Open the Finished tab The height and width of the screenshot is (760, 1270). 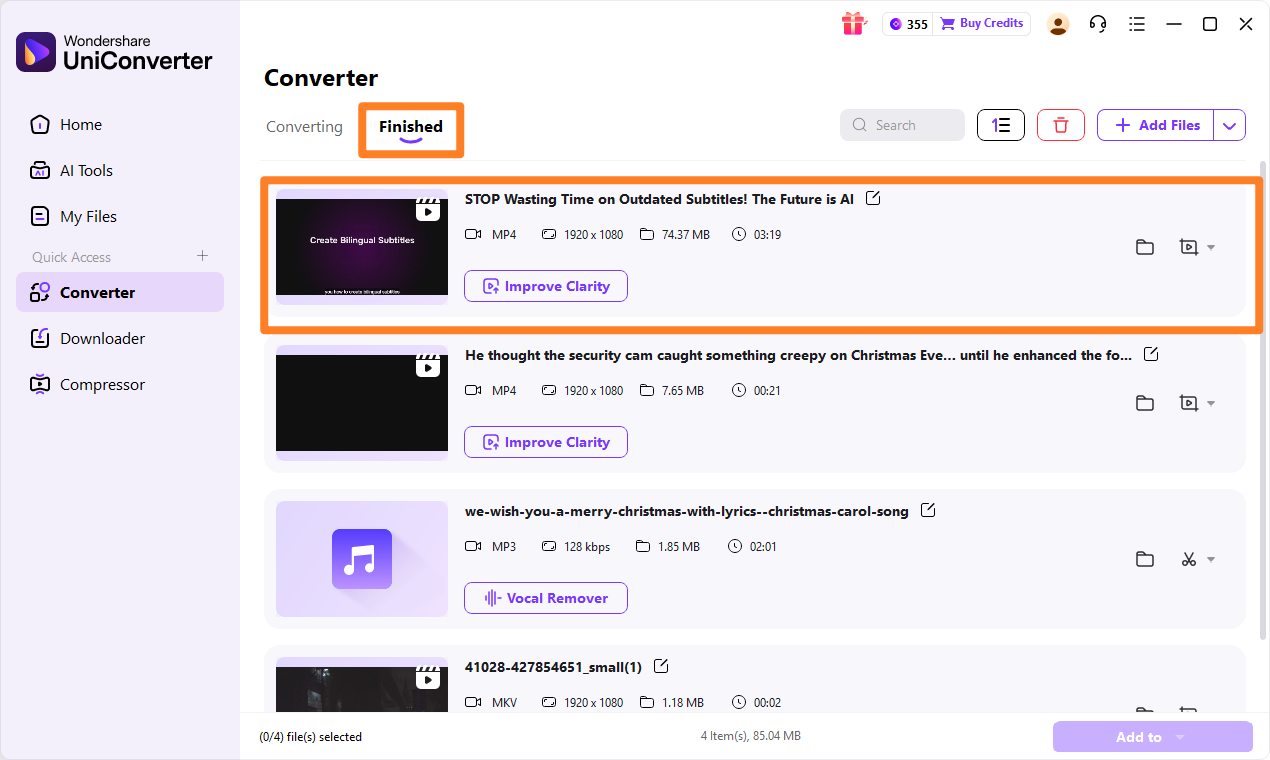(x=410, y=126)
